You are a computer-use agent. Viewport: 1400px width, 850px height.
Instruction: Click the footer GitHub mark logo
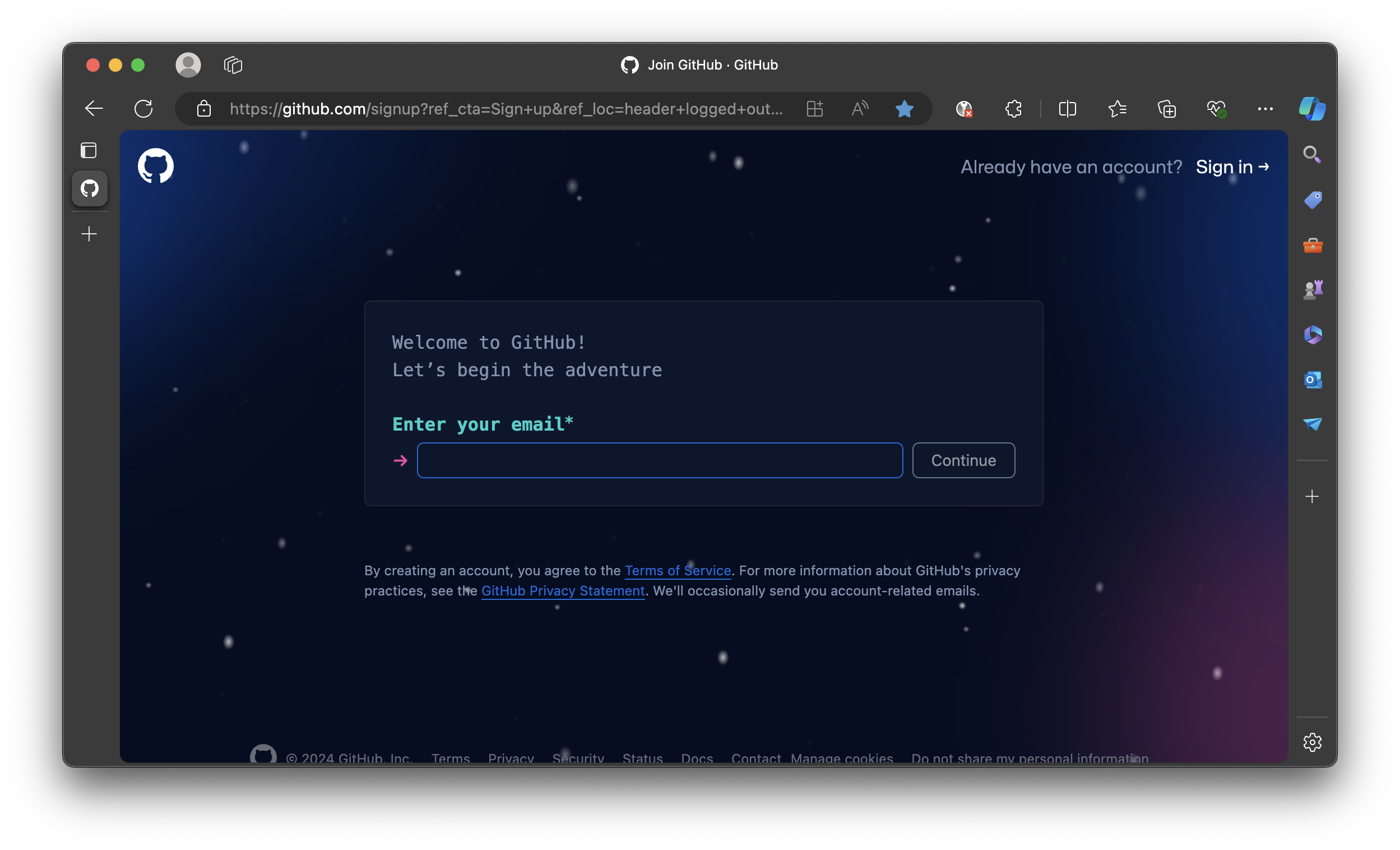263,754
